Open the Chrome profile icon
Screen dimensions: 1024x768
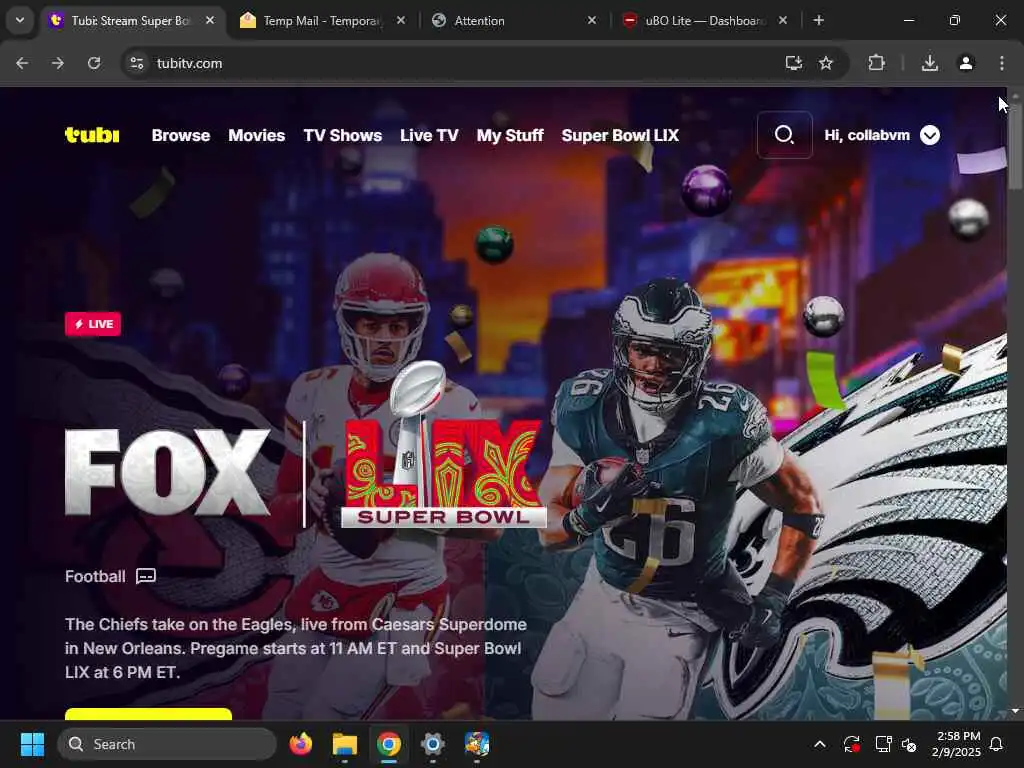click(966, 63)
